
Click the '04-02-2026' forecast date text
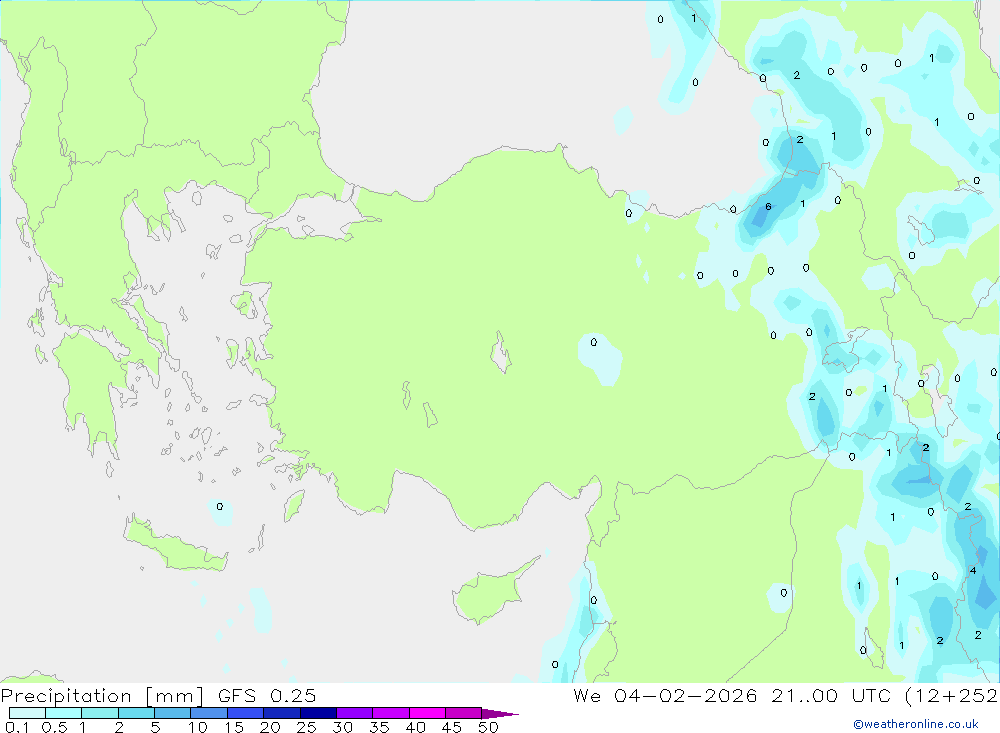pyautogui.click(x=686, y=695)
